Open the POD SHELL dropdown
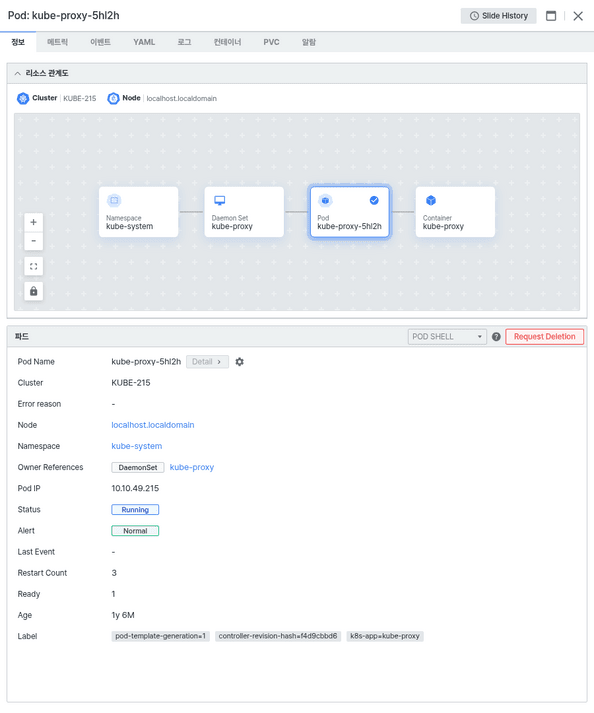This screenshot has width=594, height=713. tap(447, 336)
